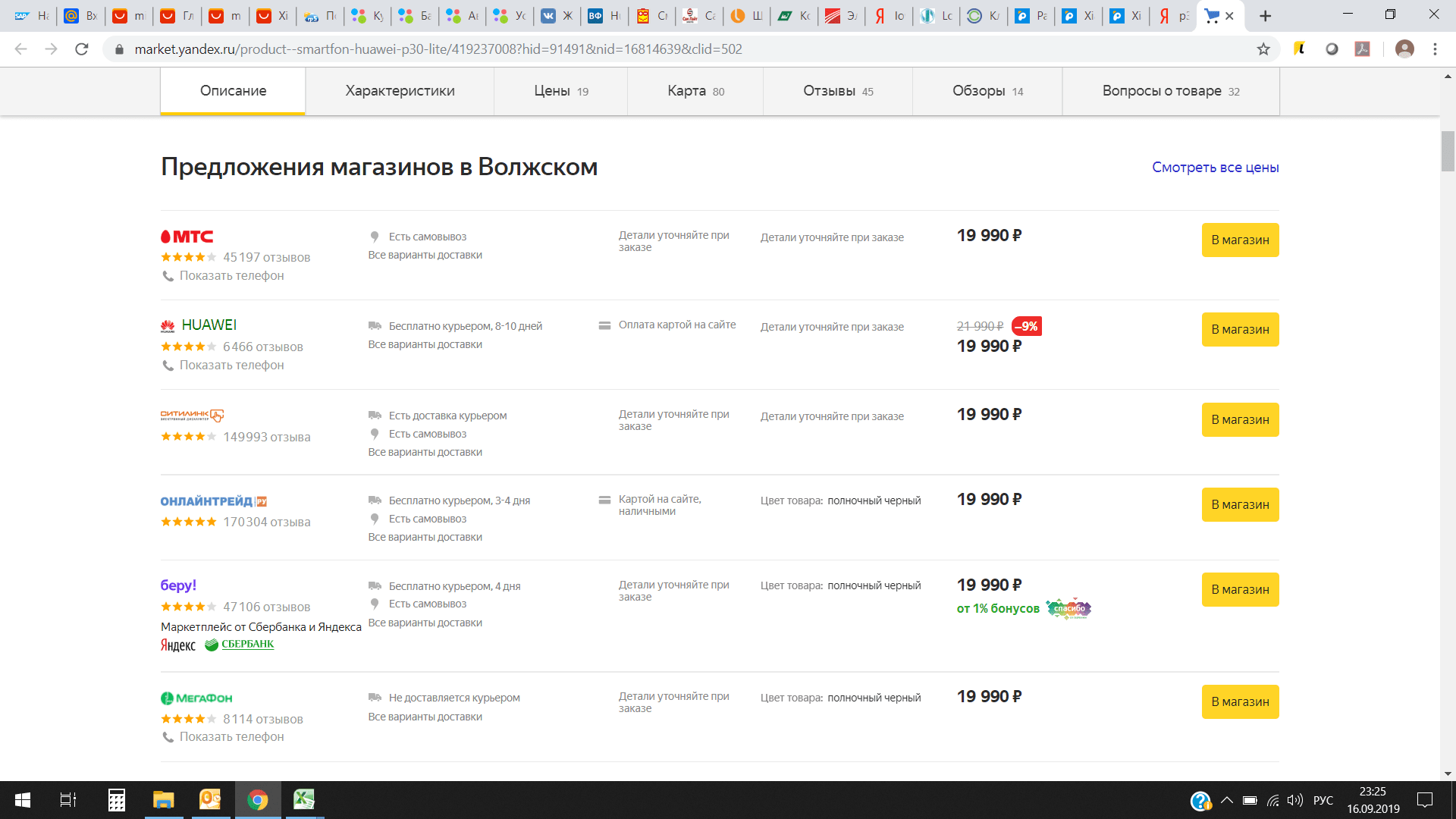Image resolution: width=1456 pixels, height=819 pixels.
Task: Click Смотреть все цены link
Action: (1215, 168)
